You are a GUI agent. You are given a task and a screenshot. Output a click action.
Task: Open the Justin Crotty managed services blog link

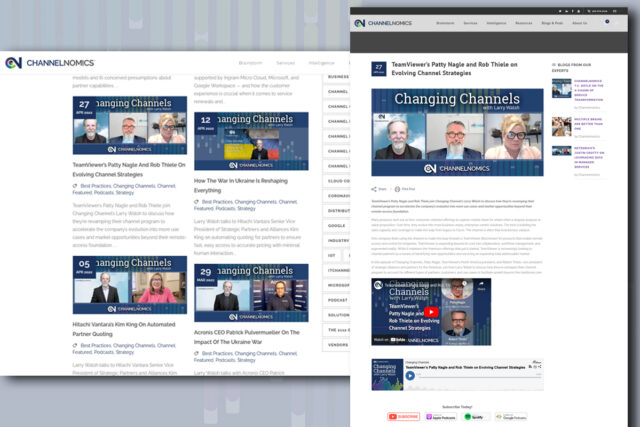tap(589, 157)
